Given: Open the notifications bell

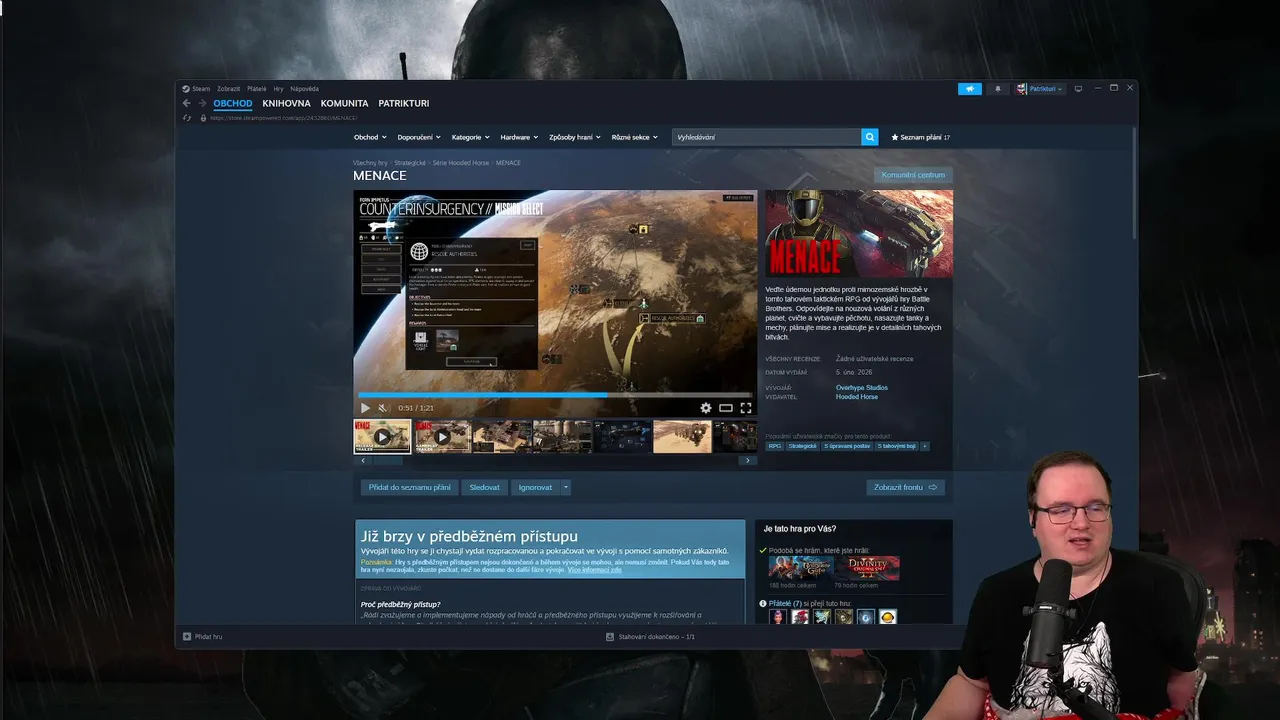Looking at the screenshot, I should coord(997,89).
